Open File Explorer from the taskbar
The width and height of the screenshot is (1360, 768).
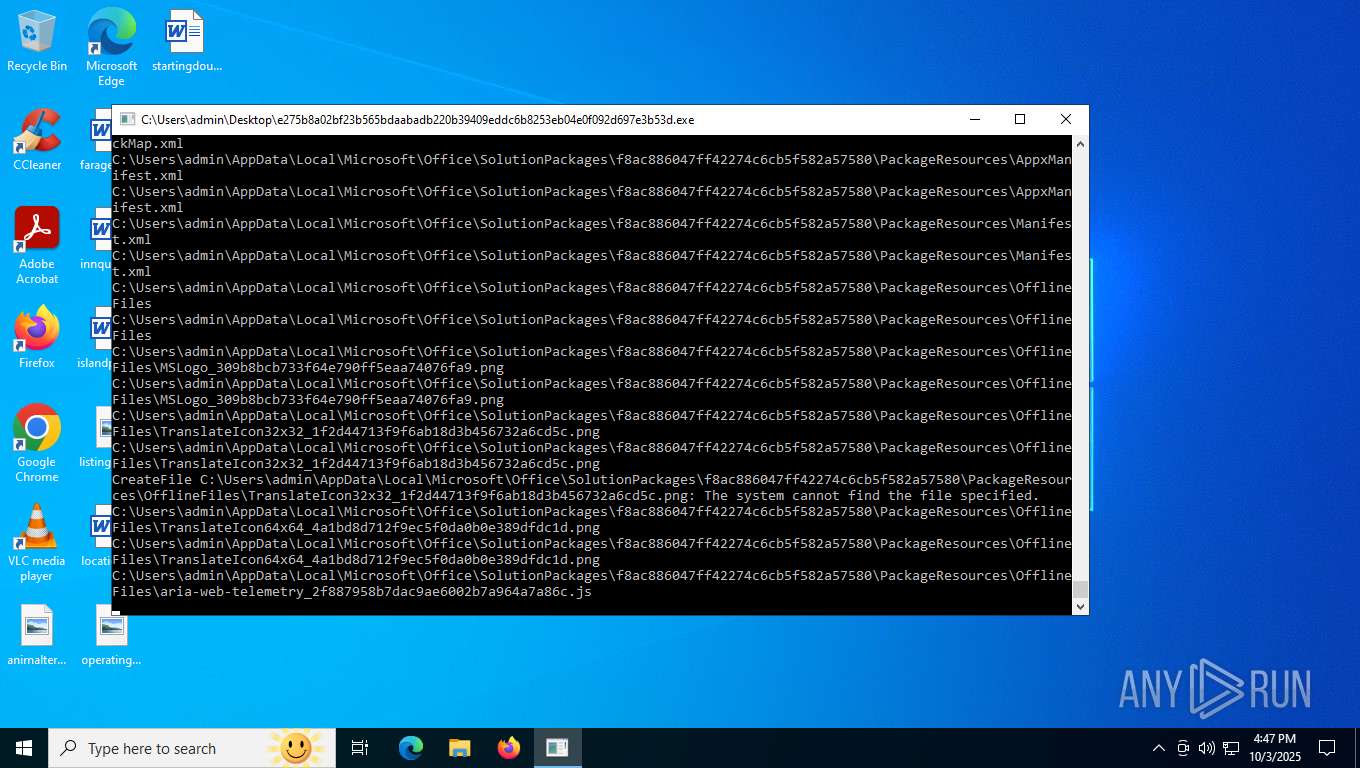tap(460, 748)
